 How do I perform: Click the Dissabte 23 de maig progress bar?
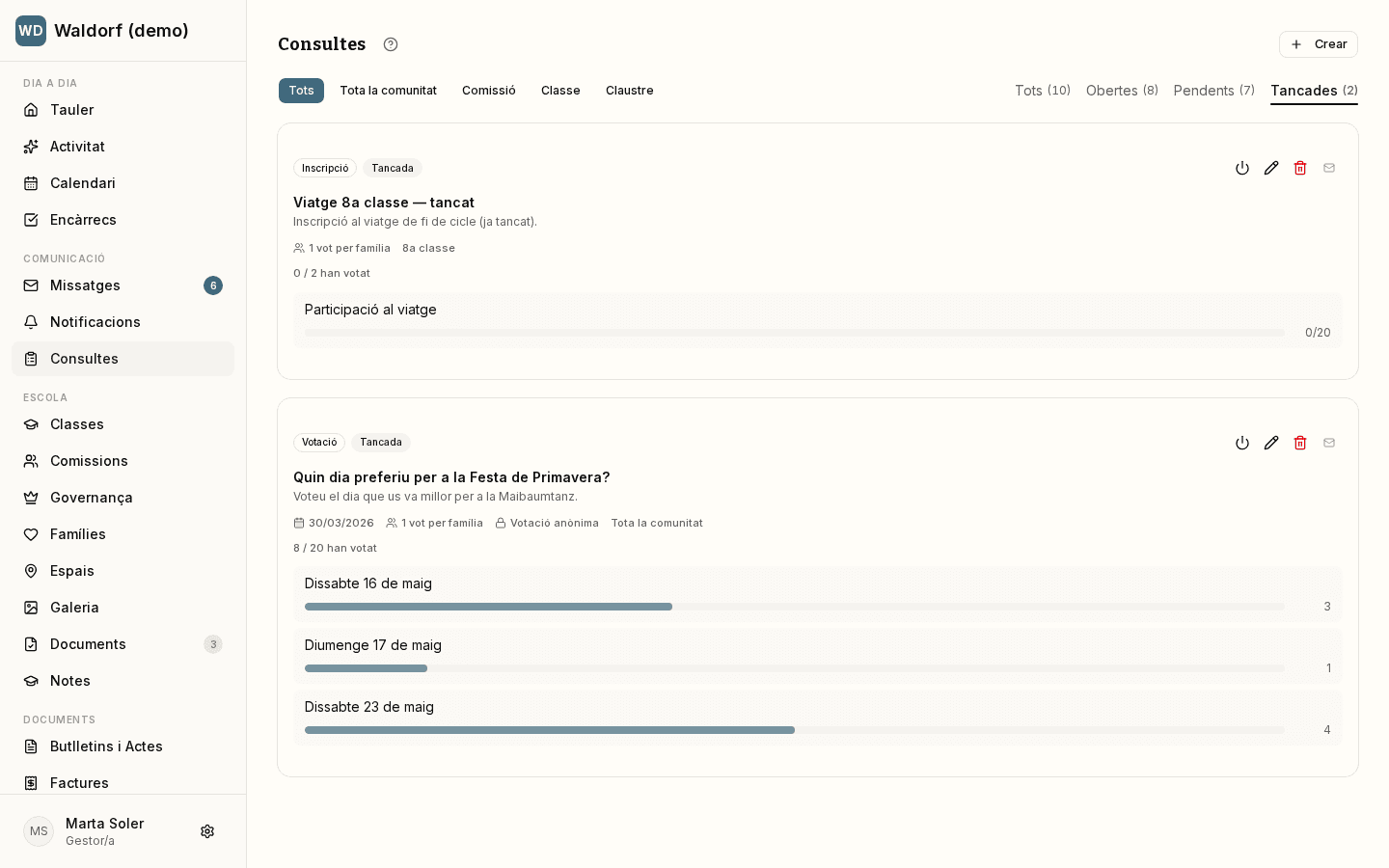tap(795, 730)
